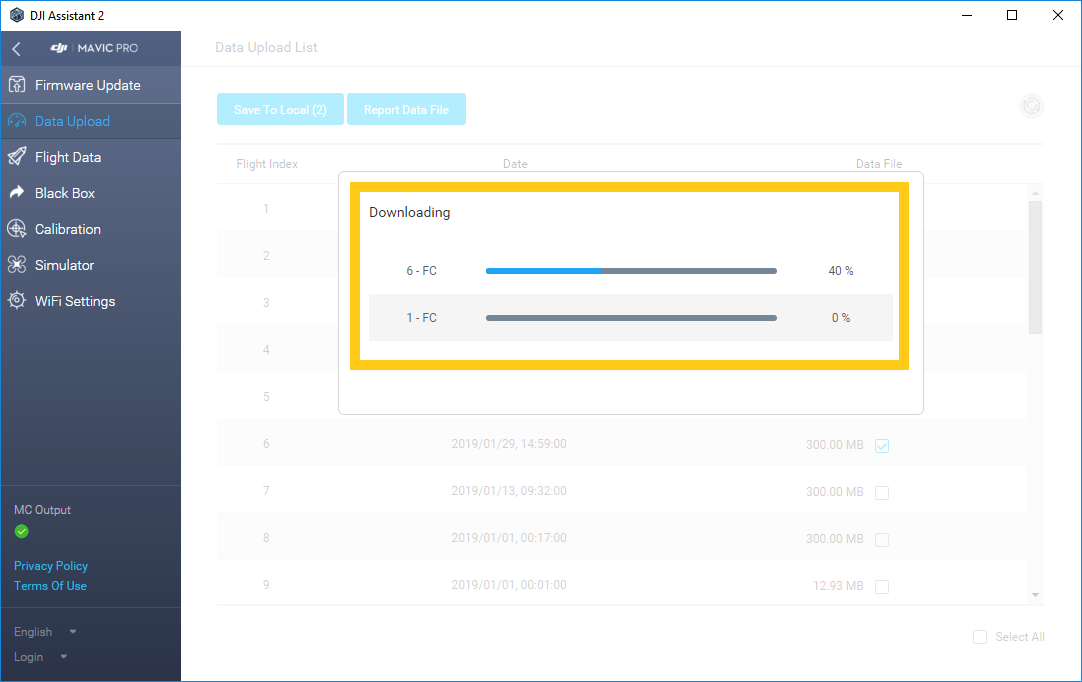Select Data Upload in the sidebar
This screenshot has width=1082, height=682.
point(91,121)
